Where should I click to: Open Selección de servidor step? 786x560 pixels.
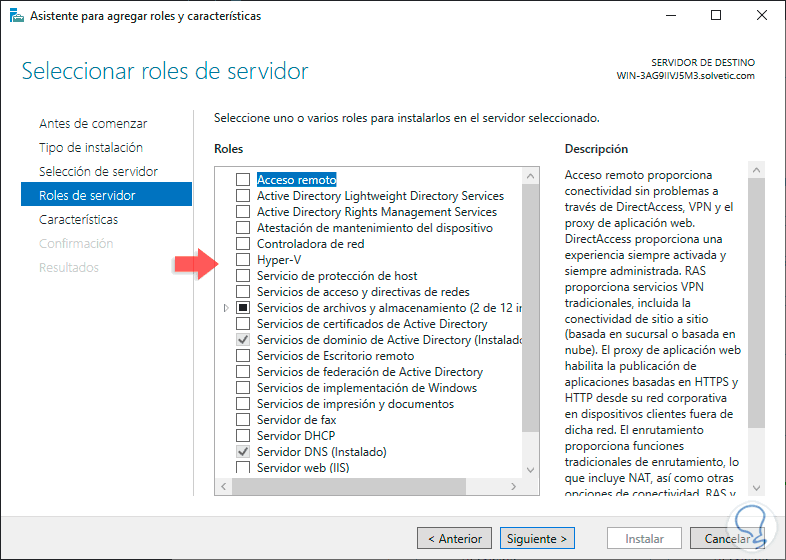(x=98, y=171)
